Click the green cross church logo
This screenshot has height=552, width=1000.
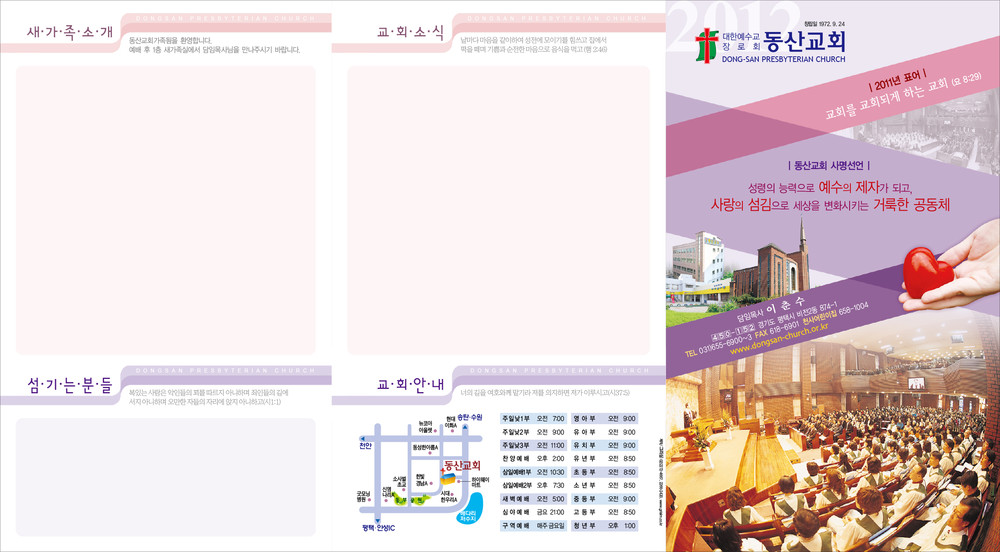707,45
